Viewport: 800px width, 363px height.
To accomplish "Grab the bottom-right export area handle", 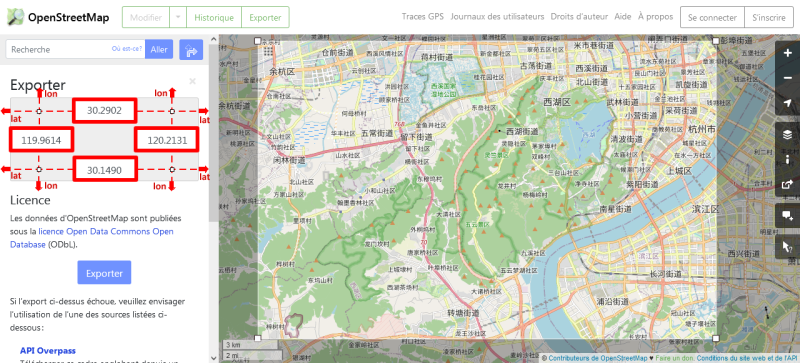I will [x=716, y=338].
